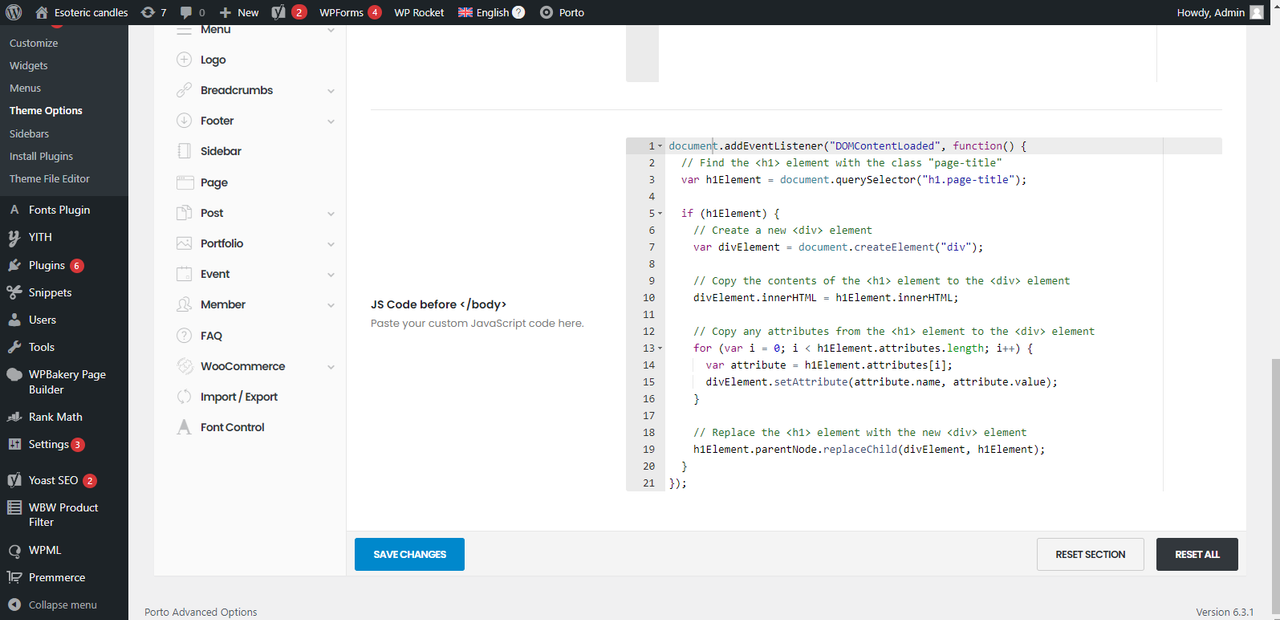Expand the Event section chevron

click(x=331, y=275)
